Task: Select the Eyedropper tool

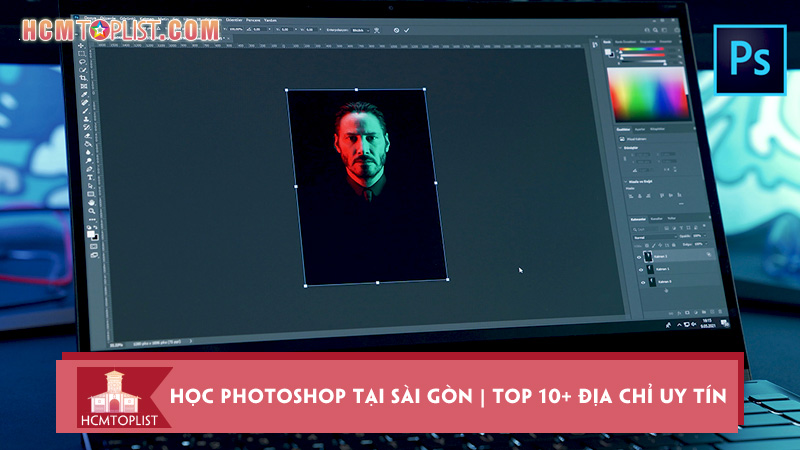Action: click(84, 95)
